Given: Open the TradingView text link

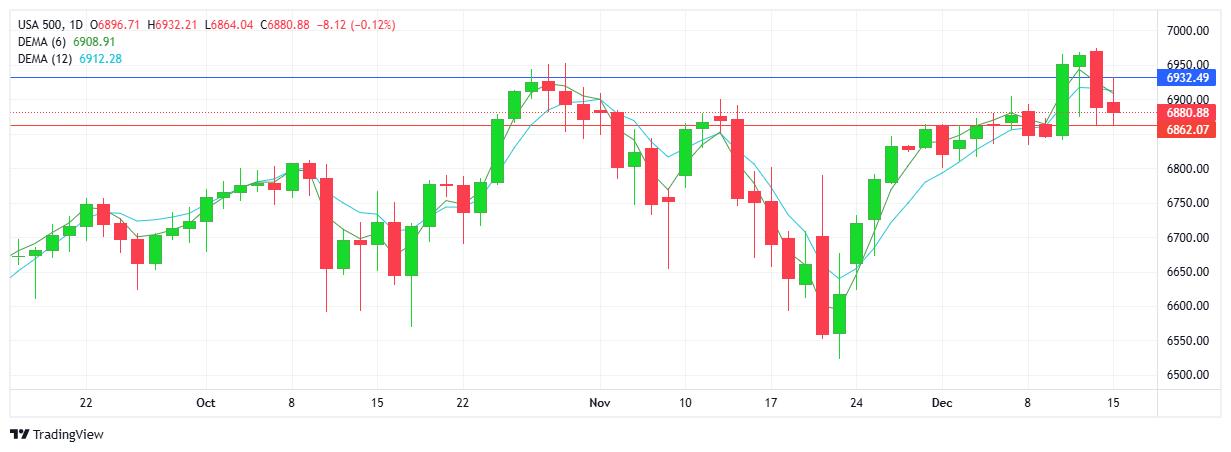Looking at the screenshot, I should (68, 435).
